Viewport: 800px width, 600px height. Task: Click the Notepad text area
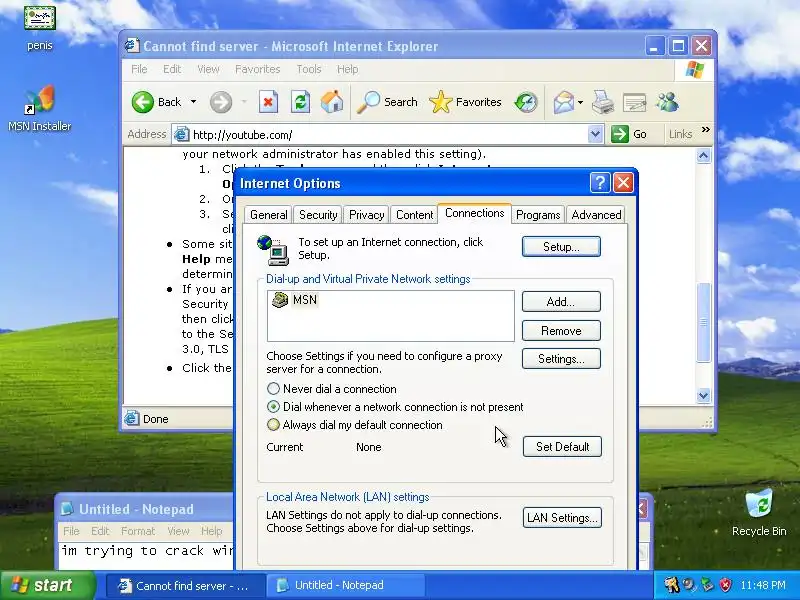pos(147,556)
